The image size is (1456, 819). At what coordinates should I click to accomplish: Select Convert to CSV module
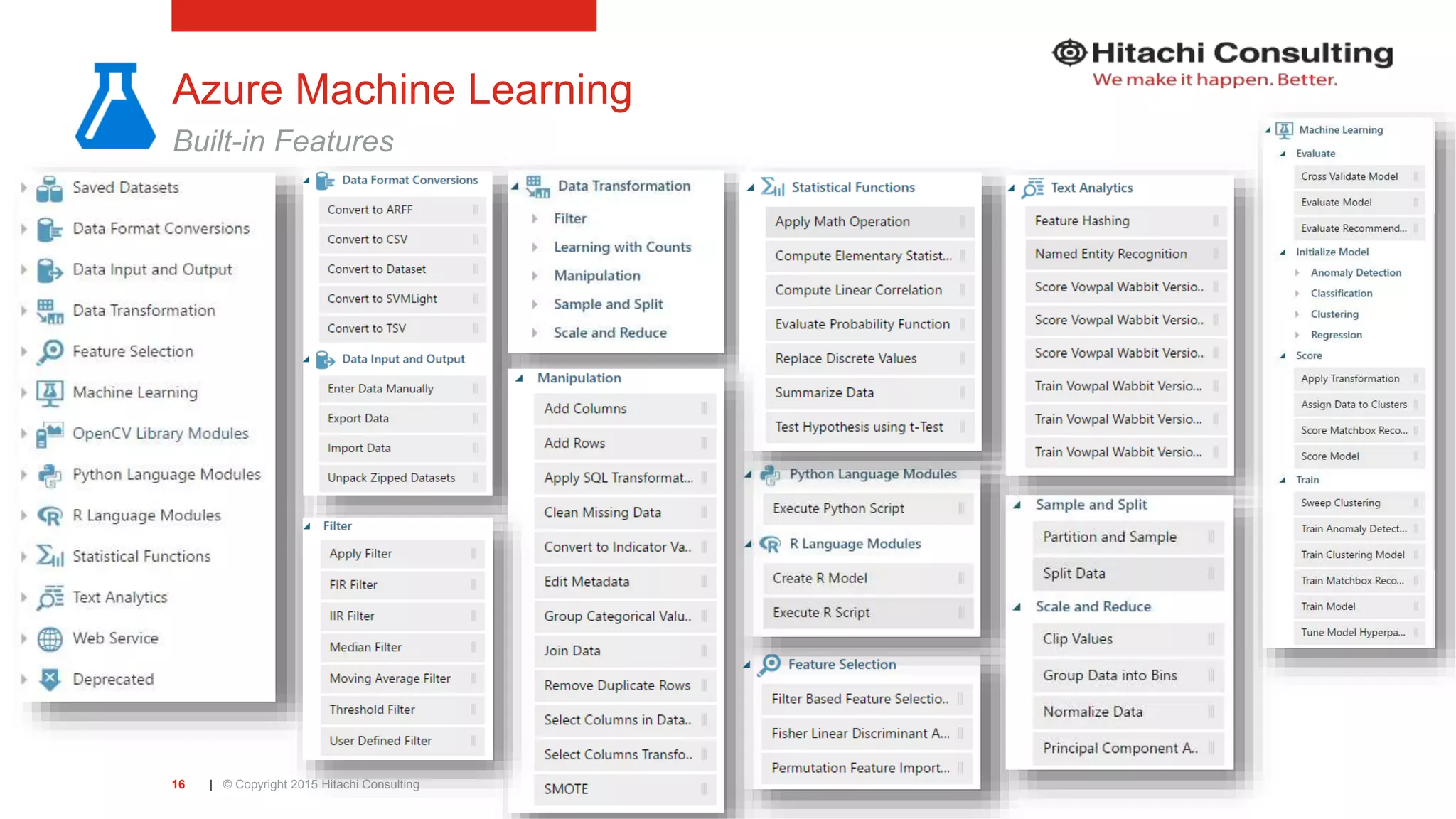point(402,240)
